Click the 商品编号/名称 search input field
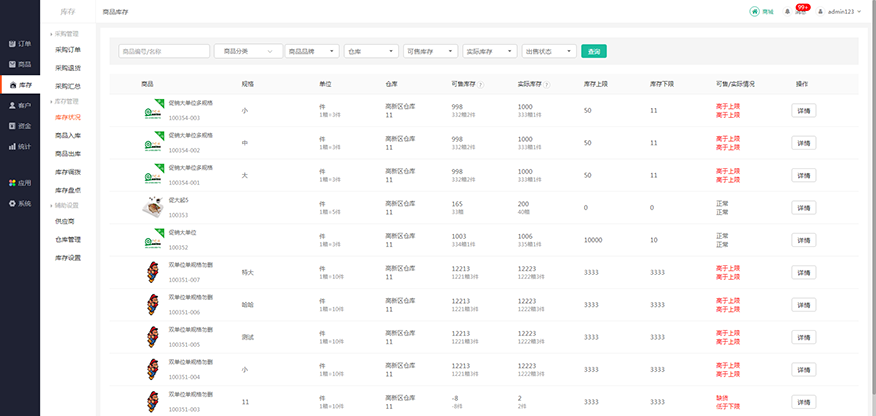Screen dimensions: 876x416 click(x=163, y=51)
